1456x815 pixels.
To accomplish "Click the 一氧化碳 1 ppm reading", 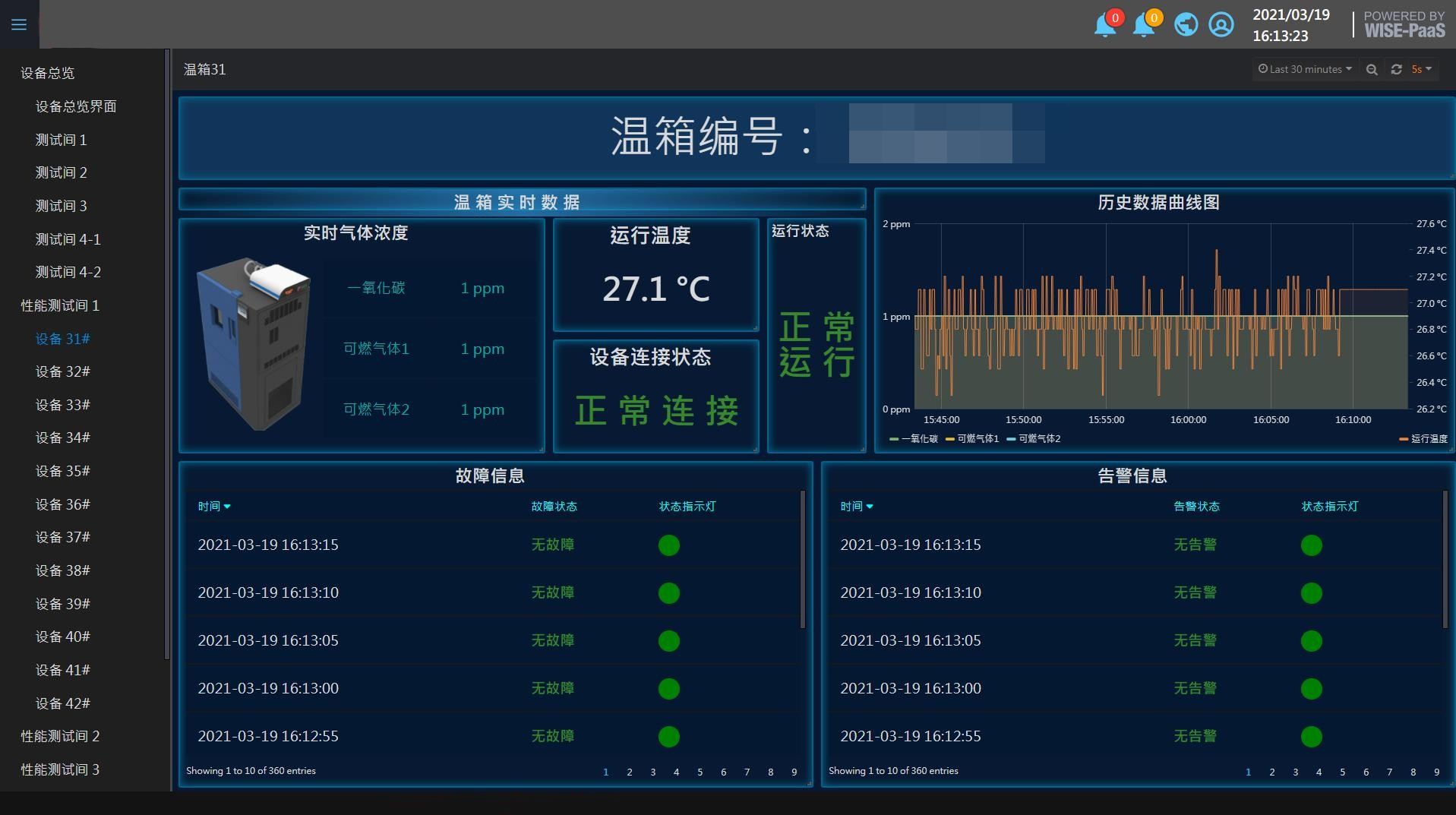I will [482, 288].
